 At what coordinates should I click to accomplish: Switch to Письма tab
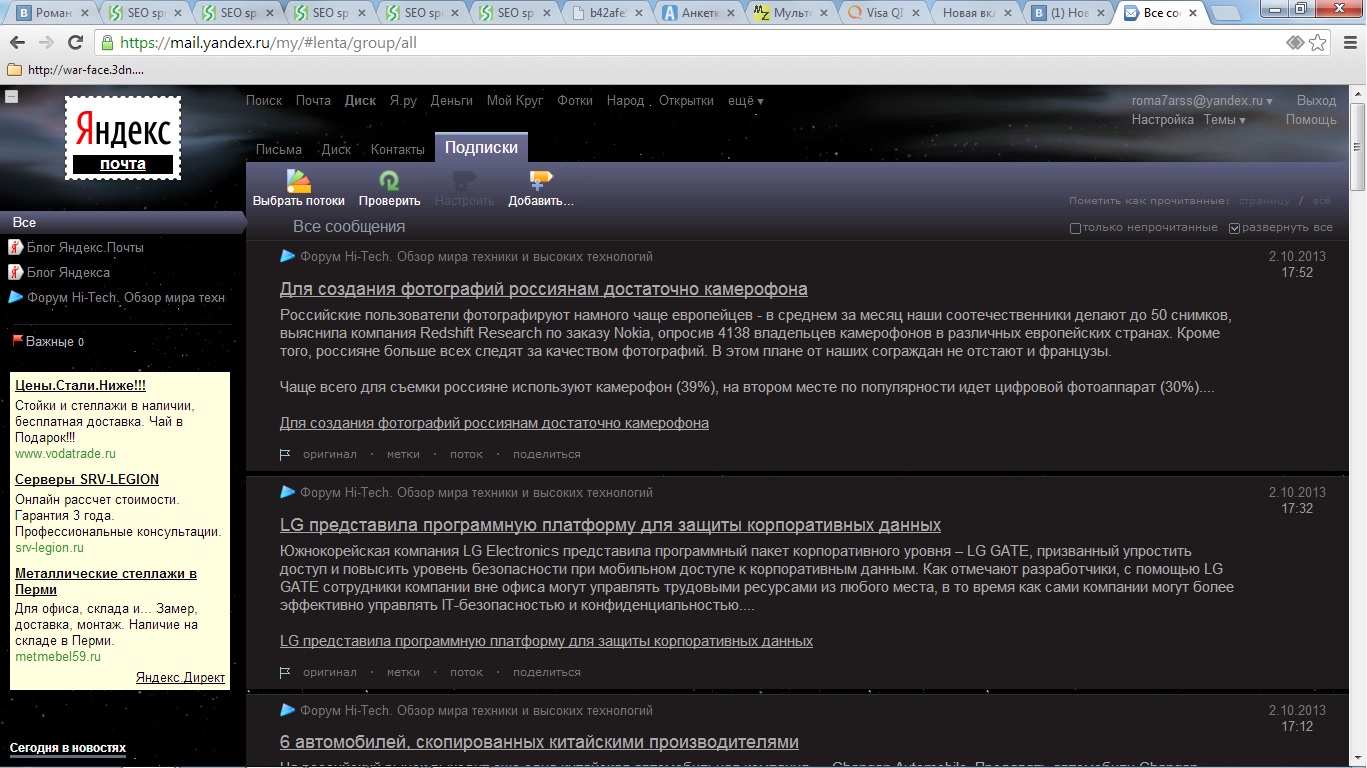click(x=279, y=149)
